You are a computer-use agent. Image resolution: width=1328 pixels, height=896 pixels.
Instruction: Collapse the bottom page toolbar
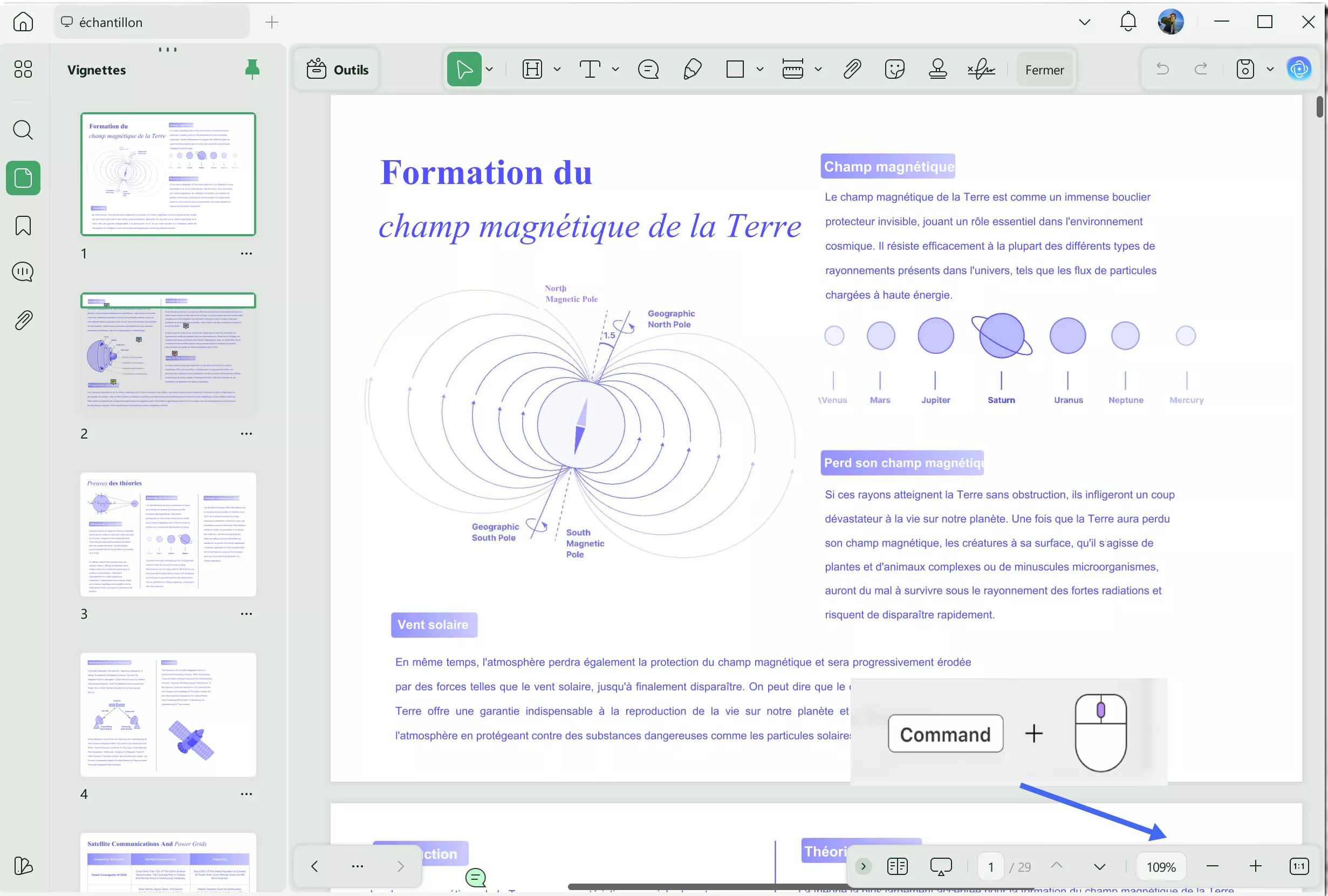click(x=863, y=866)
